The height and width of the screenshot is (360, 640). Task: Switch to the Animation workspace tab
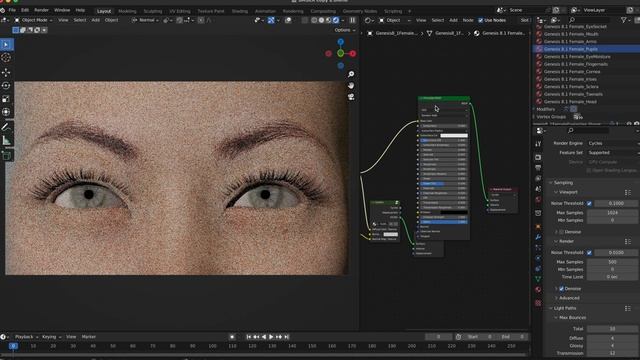[x=265, y=11]
